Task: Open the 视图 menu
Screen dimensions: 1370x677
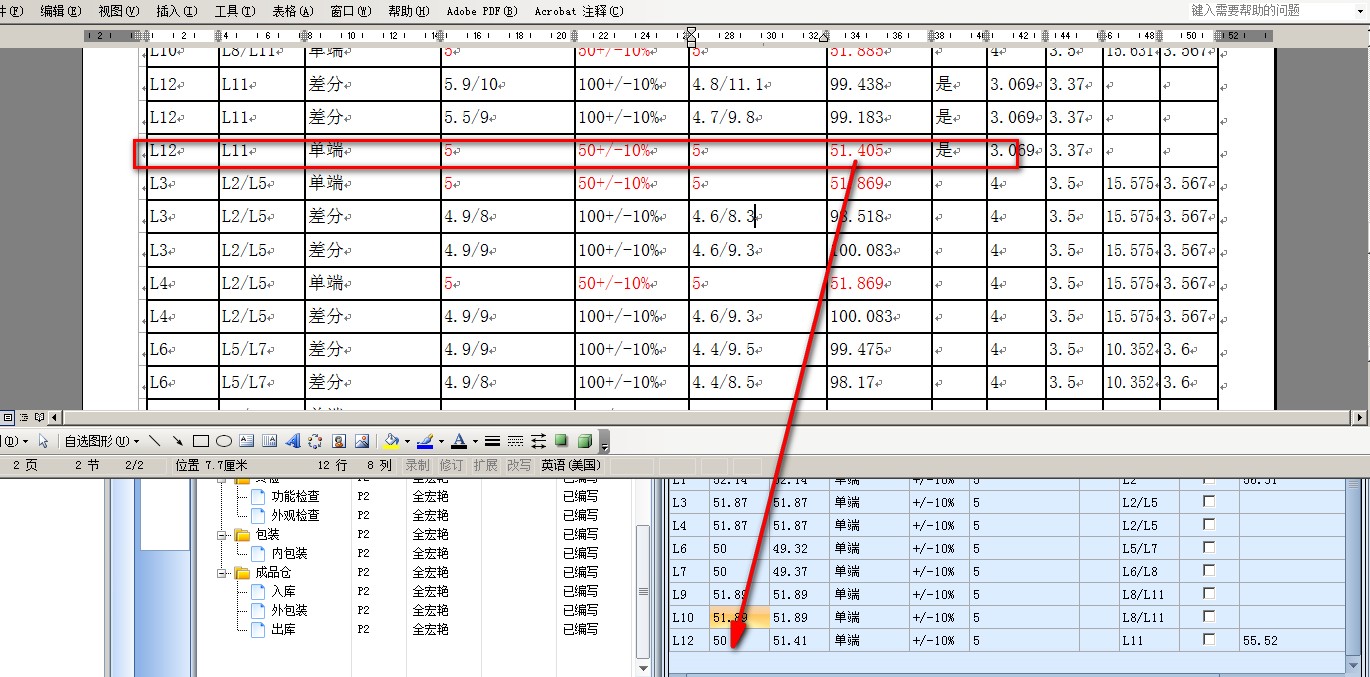Action: click(x=119, y=11)
